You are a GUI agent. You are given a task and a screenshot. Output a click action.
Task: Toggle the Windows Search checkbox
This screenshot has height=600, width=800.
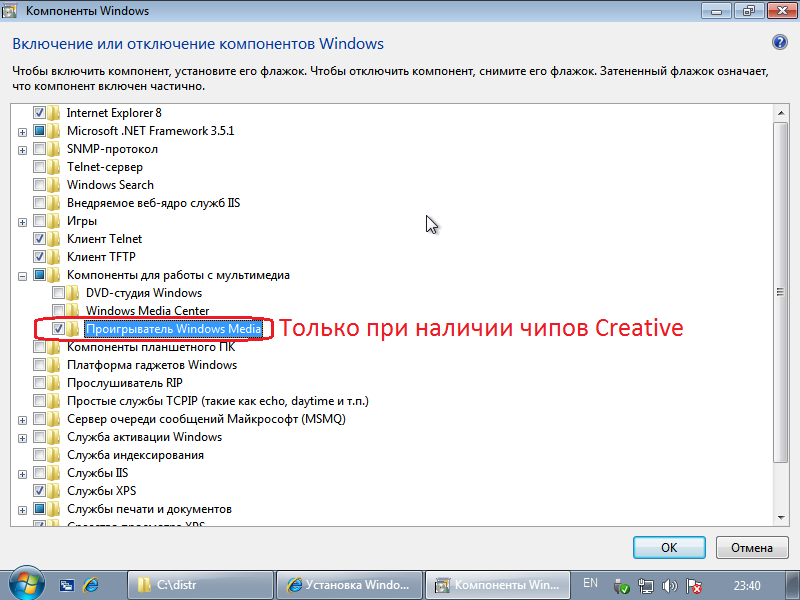(40, 185)
